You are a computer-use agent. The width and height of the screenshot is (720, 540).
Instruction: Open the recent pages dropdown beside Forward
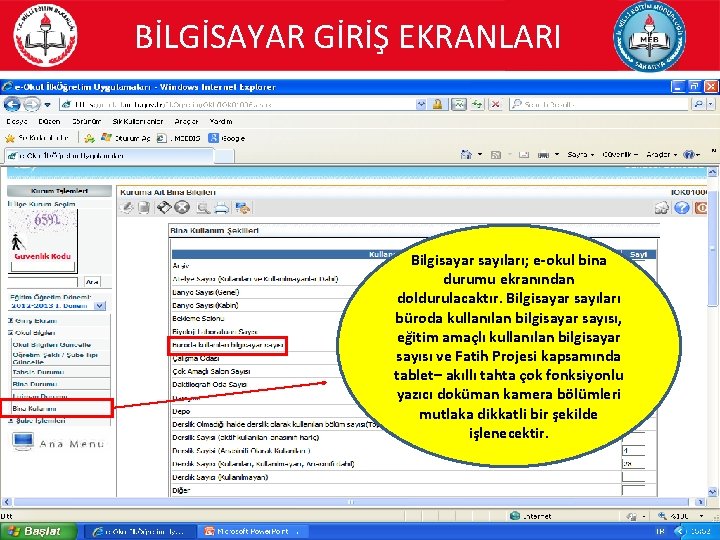pos(47,105)
